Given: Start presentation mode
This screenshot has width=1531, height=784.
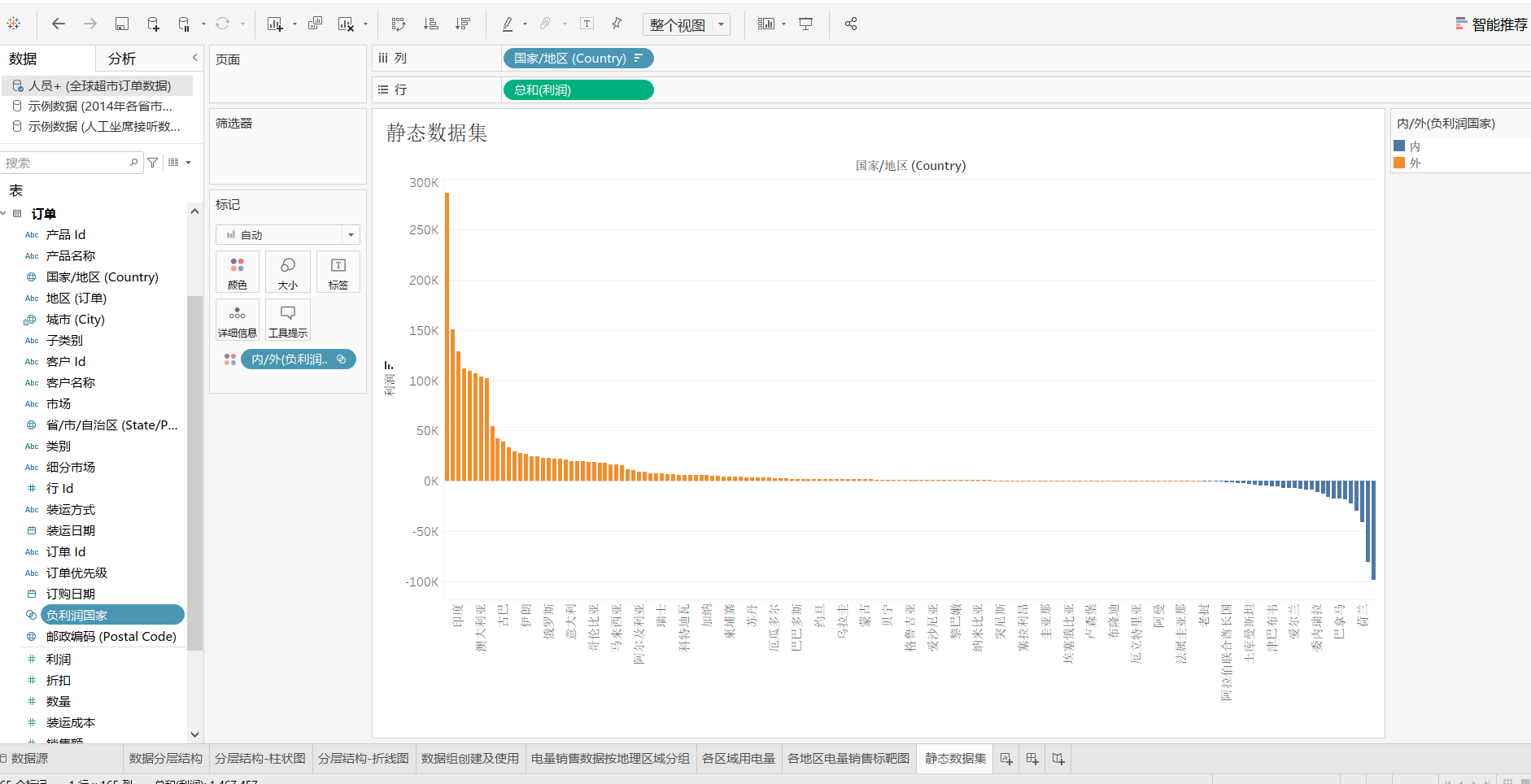Looking at the screenshot, I should pyautogui.click(x=806, y=24).
